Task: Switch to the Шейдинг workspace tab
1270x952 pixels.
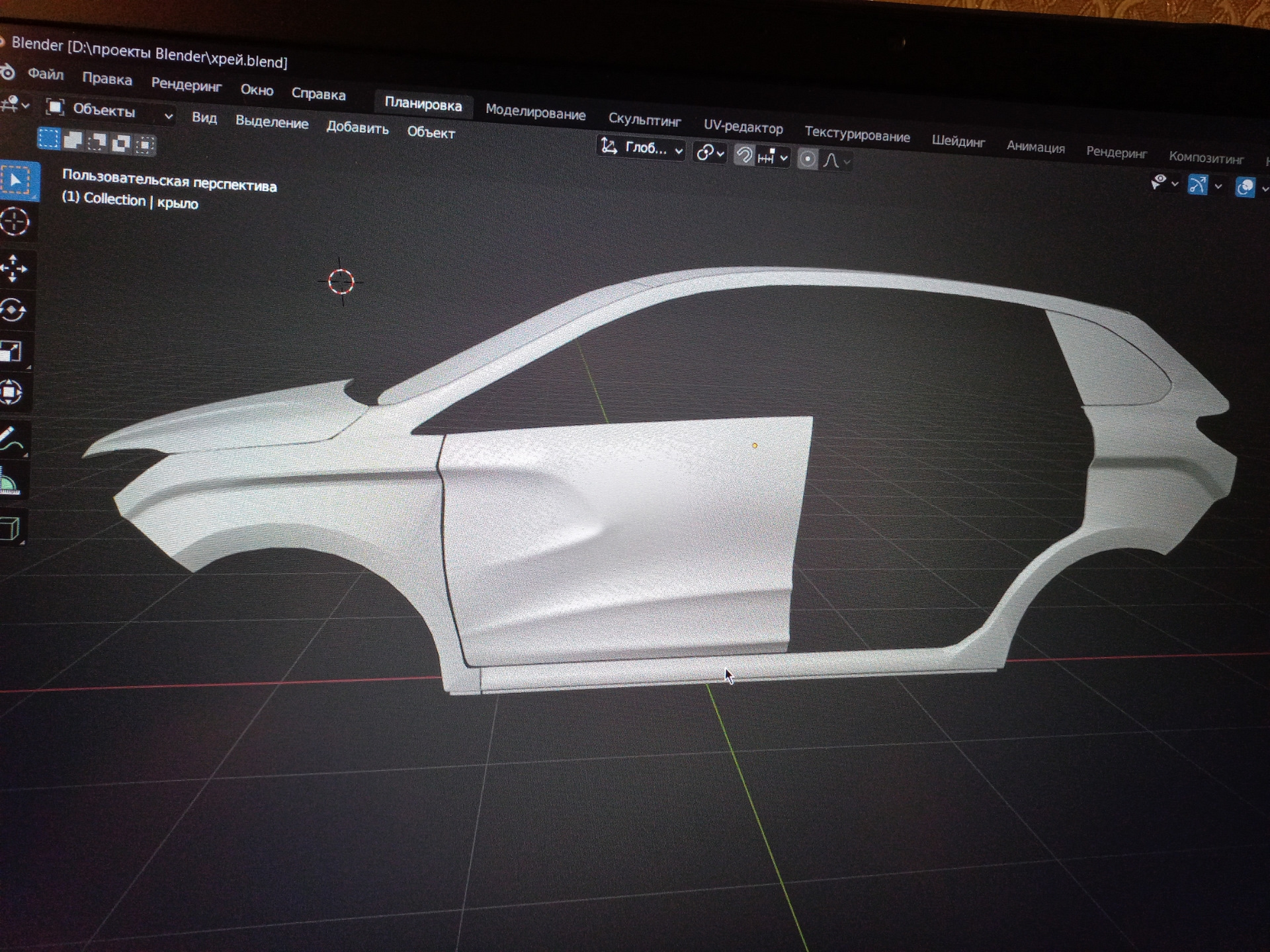Action: click(958, 141)
